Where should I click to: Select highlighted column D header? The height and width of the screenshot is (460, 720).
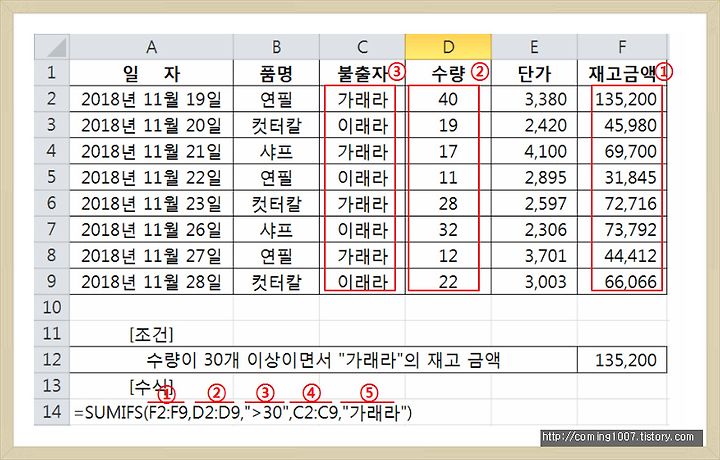point(448,47)
